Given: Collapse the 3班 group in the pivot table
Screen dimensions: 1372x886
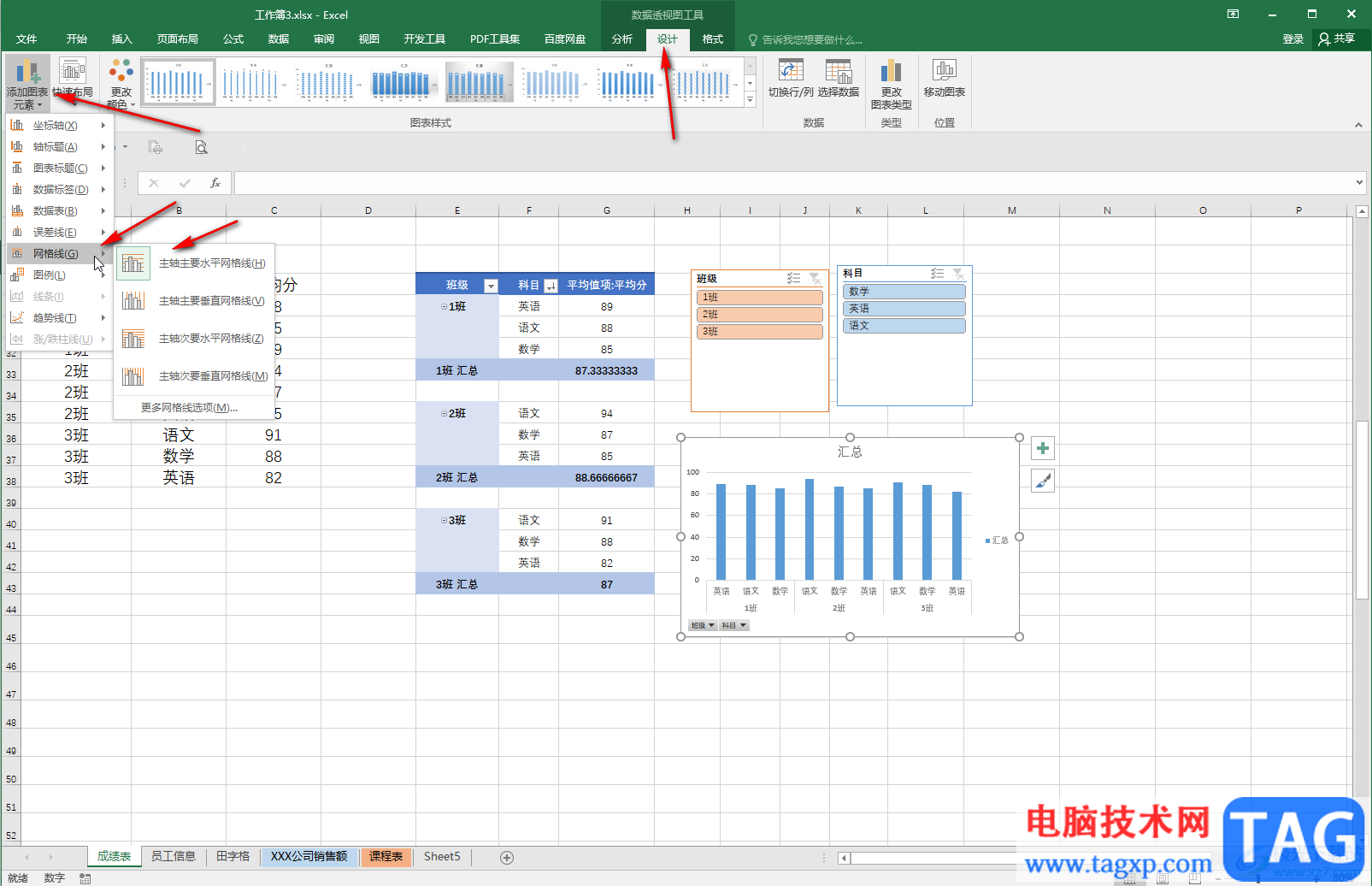Looking at the screenshot, I should pyautogui.click(x=444, y=520).
